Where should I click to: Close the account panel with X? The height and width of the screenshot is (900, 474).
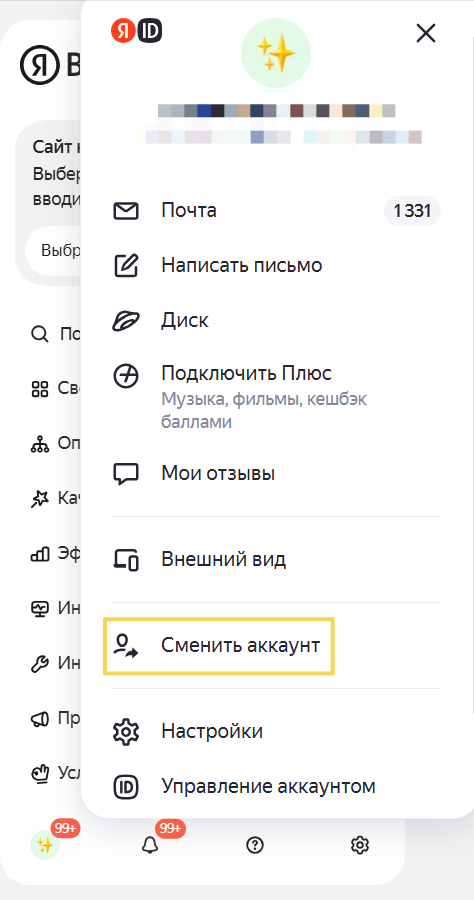(x=426, y=34)
